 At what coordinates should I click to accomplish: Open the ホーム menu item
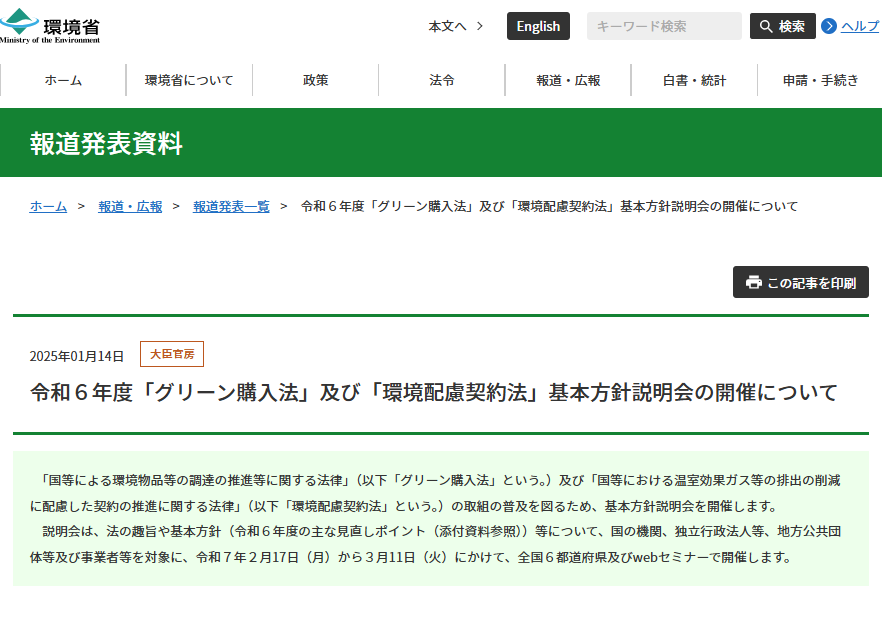(62, 80)
